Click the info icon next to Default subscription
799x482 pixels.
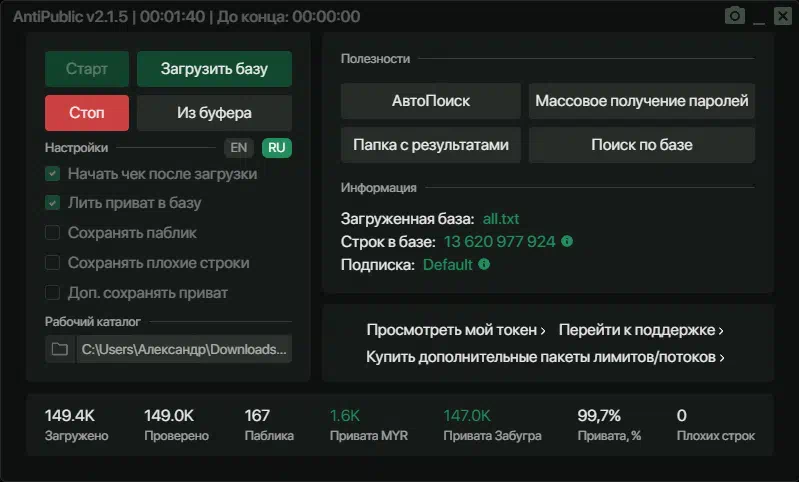tap(484, 264)
